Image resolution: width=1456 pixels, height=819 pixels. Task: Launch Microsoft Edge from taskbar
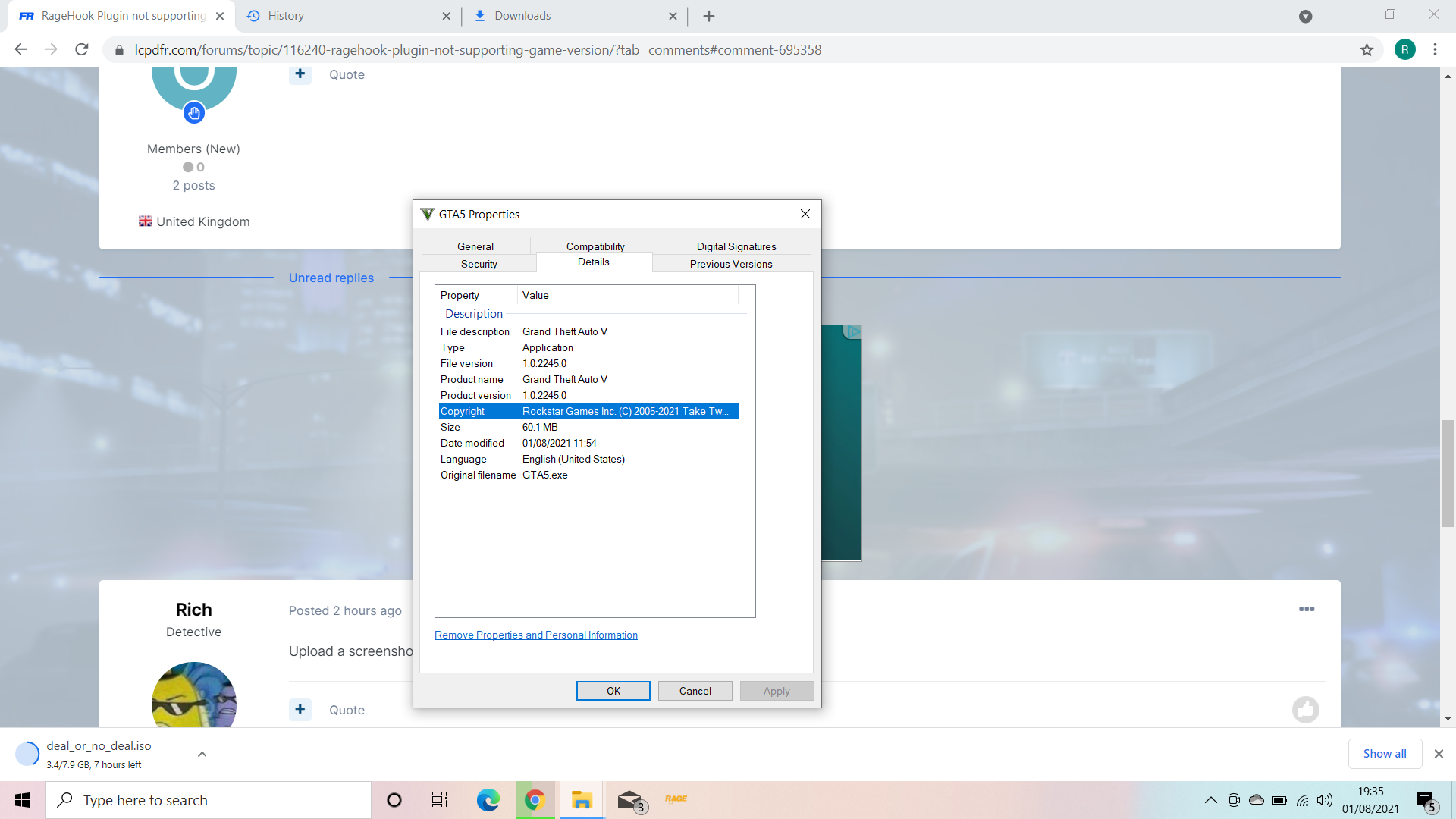[488, 800]
